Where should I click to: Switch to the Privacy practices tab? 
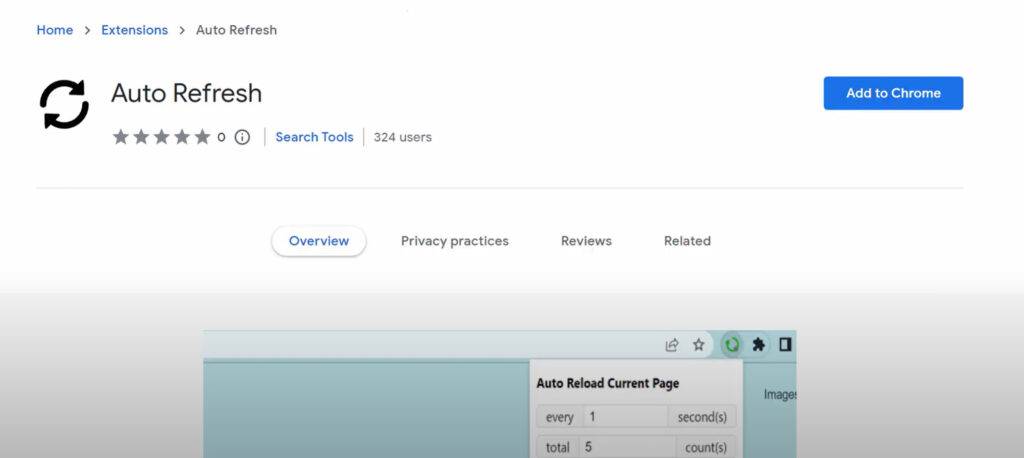(x=455, y=241)
